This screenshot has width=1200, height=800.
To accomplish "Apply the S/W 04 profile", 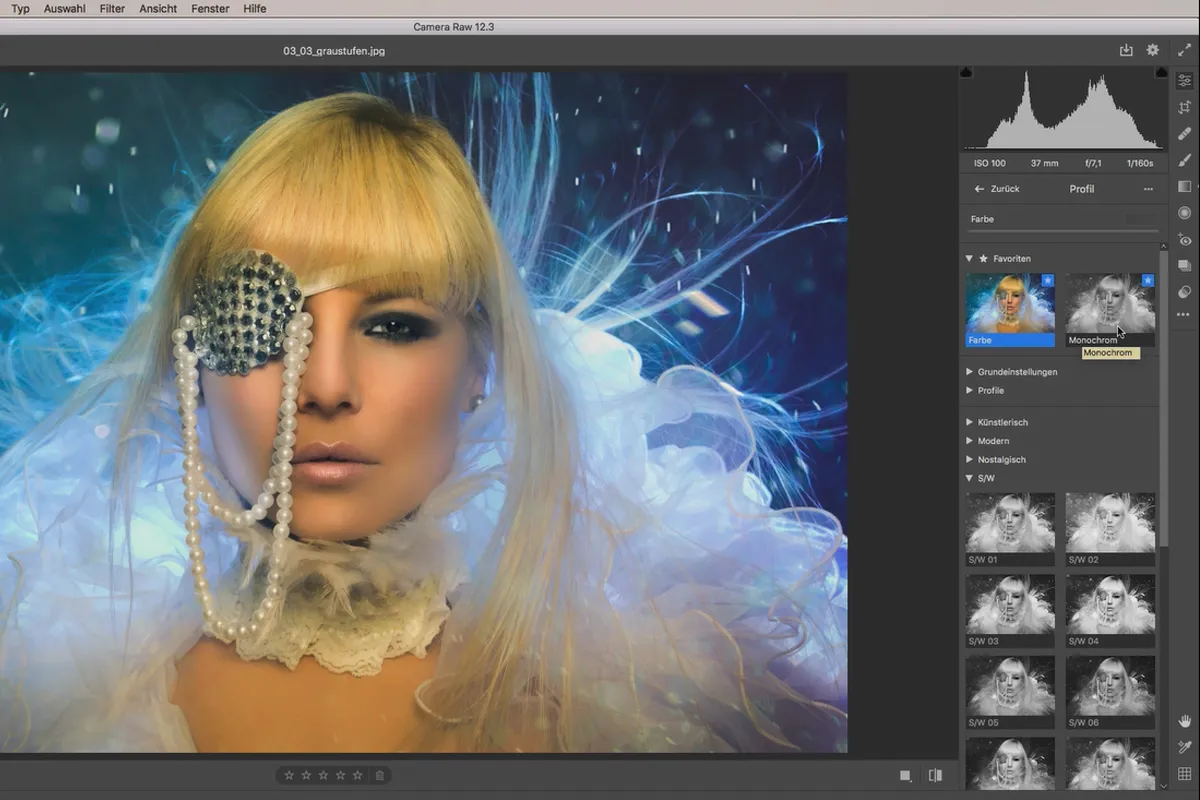I will [1110, 611].
